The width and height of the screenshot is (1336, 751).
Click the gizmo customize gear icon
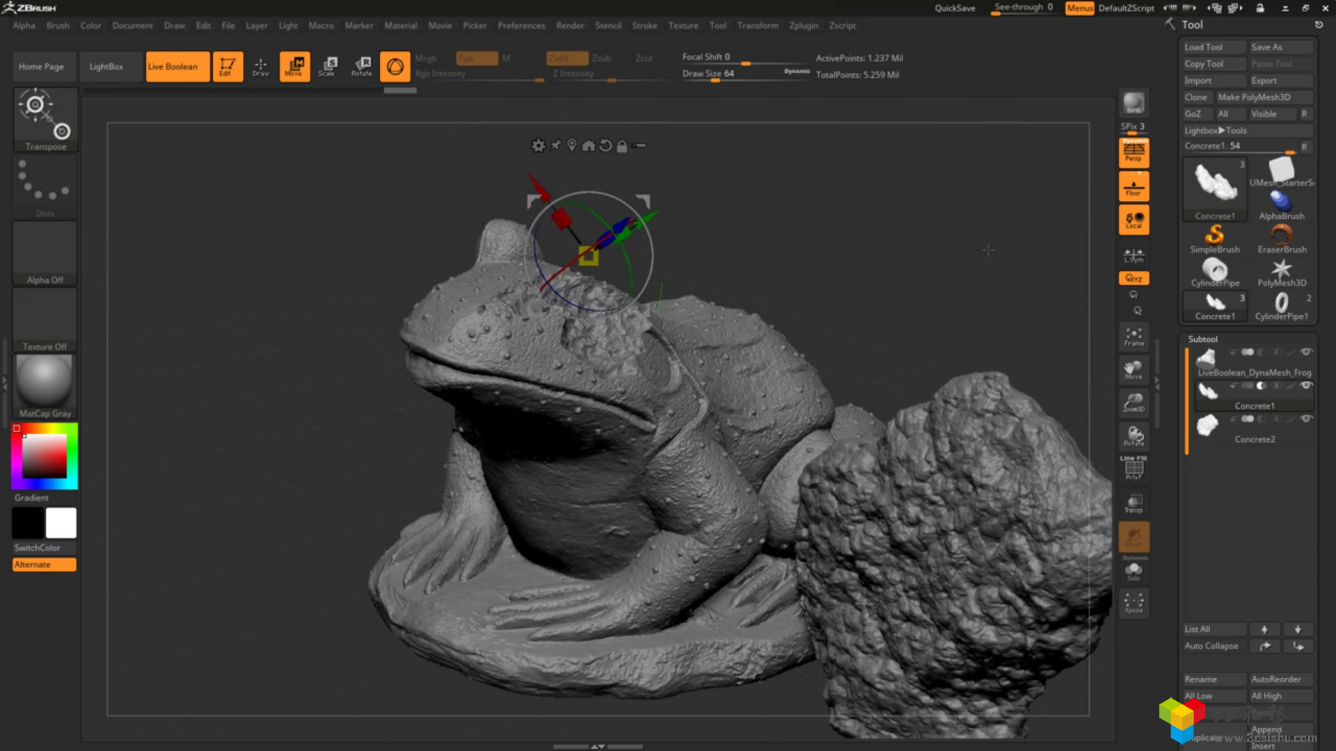pyautogui.click(x=538, y=146)
